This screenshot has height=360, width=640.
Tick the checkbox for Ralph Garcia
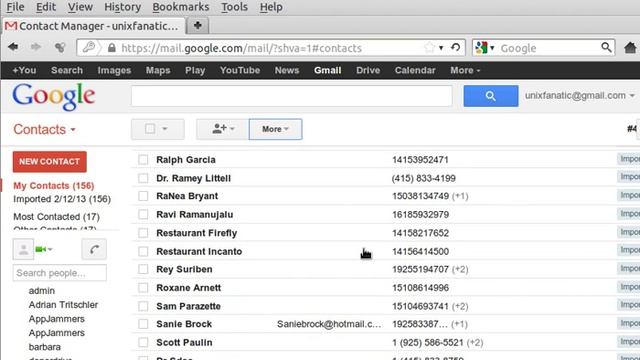pyautogui.click(x=143, y=160)
